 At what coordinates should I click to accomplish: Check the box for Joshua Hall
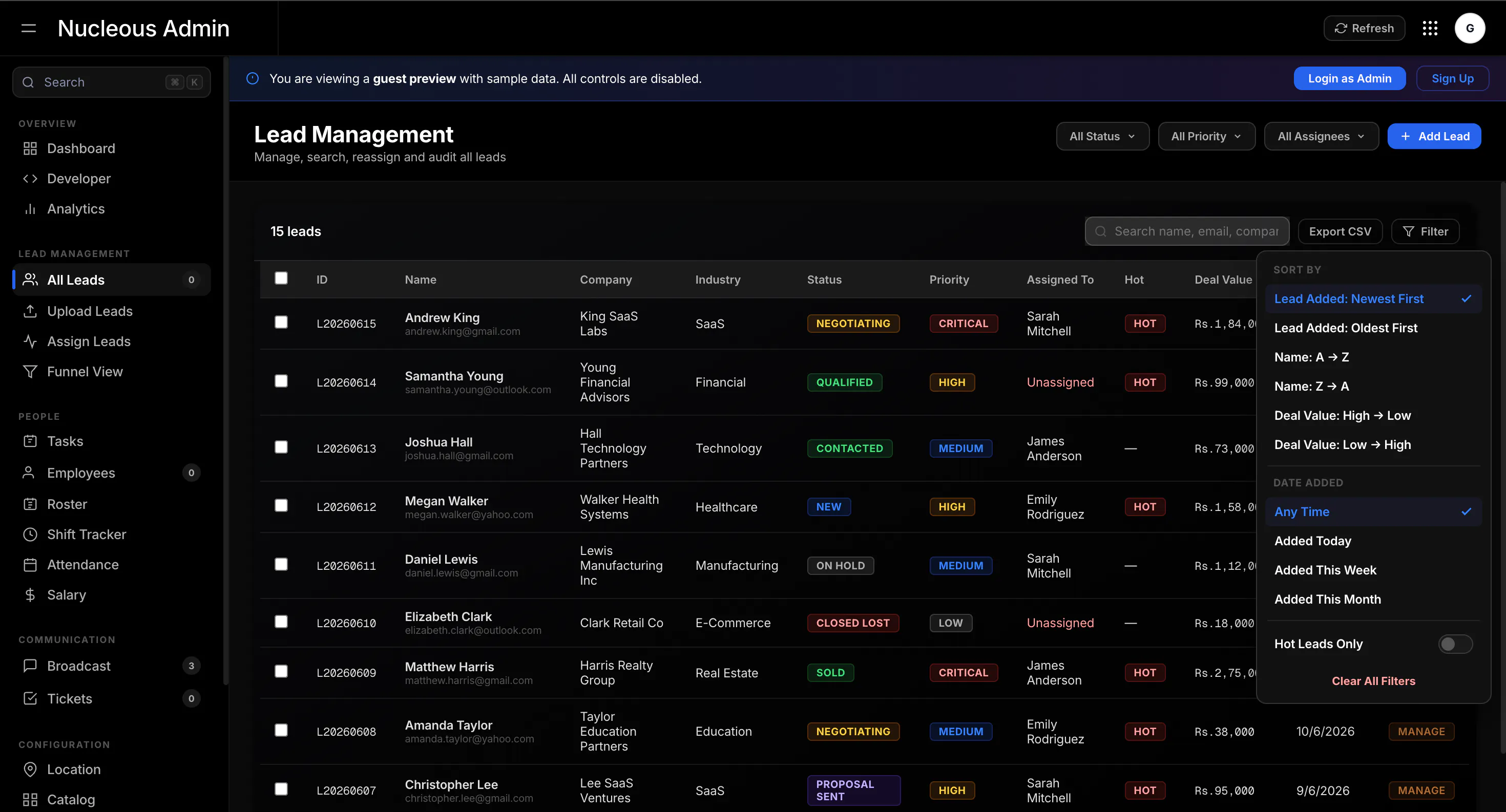pyautogui.click(x=281, y=447)
